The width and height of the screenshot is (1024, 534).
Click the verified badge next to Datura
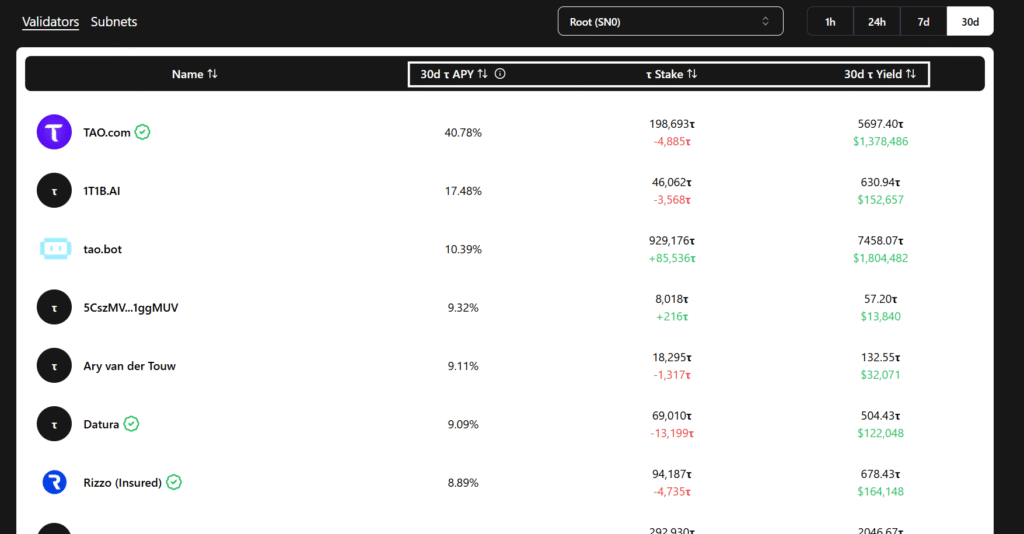click(x=132, y=424)
